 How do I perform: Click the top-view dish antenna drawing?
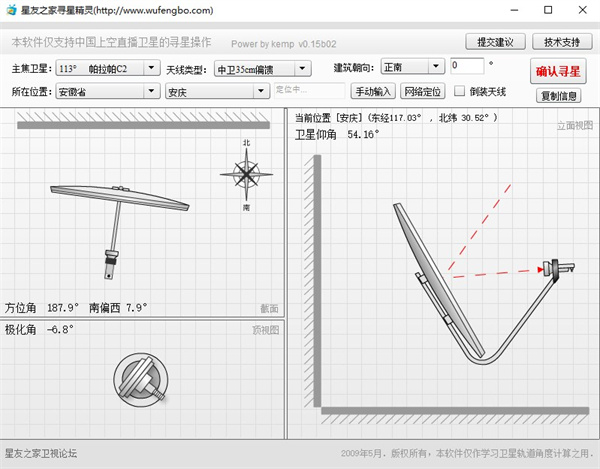[x=120, y=232]
